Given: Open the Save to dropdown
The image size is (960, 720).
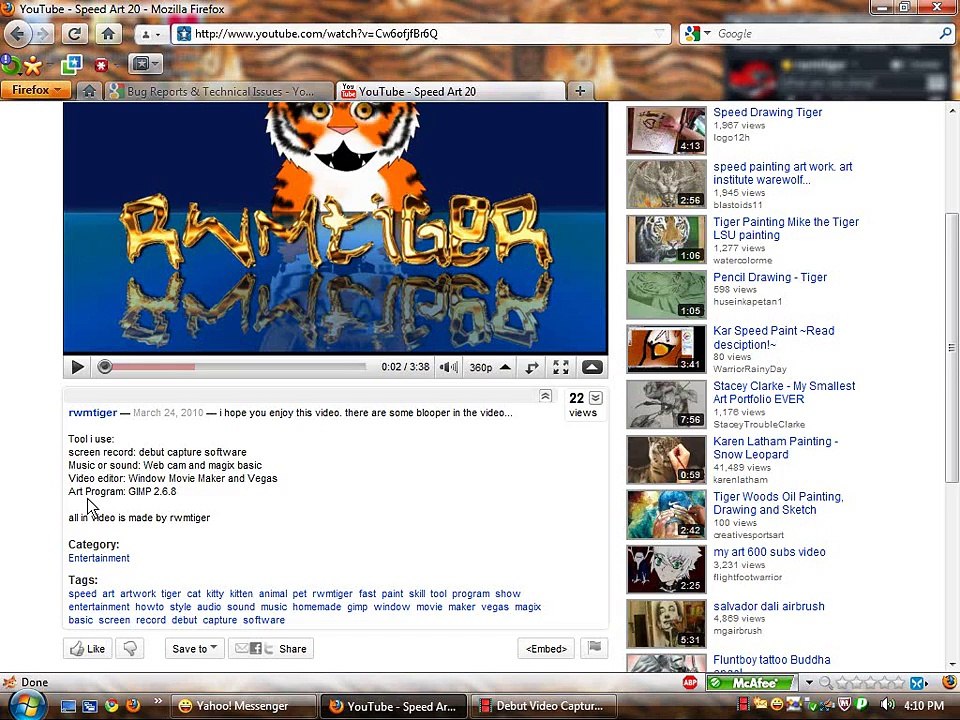Looking at the screenshot, I should [x=195, y=648].
